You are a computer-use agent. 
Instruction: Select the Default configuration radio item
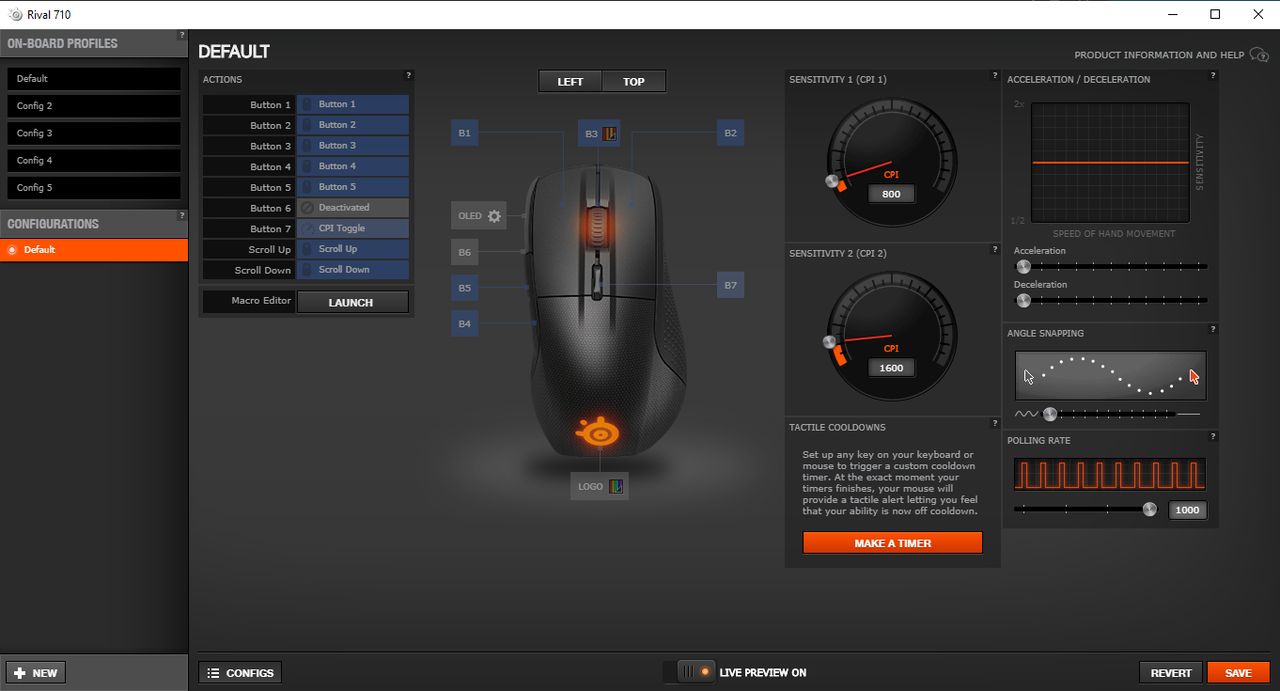point(94,250)
